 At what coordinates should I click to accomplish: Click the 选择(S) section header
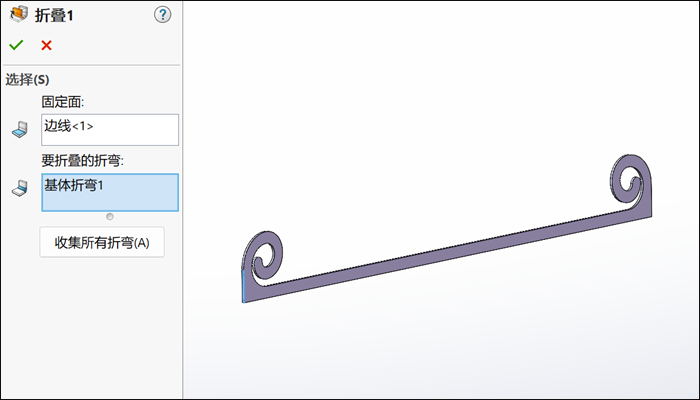coord(27,80)
